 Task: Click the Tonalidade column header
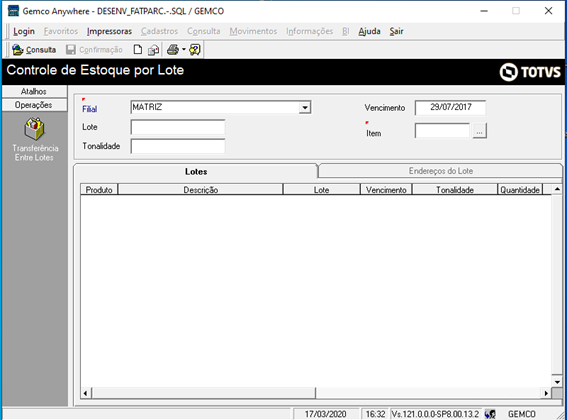pos(455,190)
